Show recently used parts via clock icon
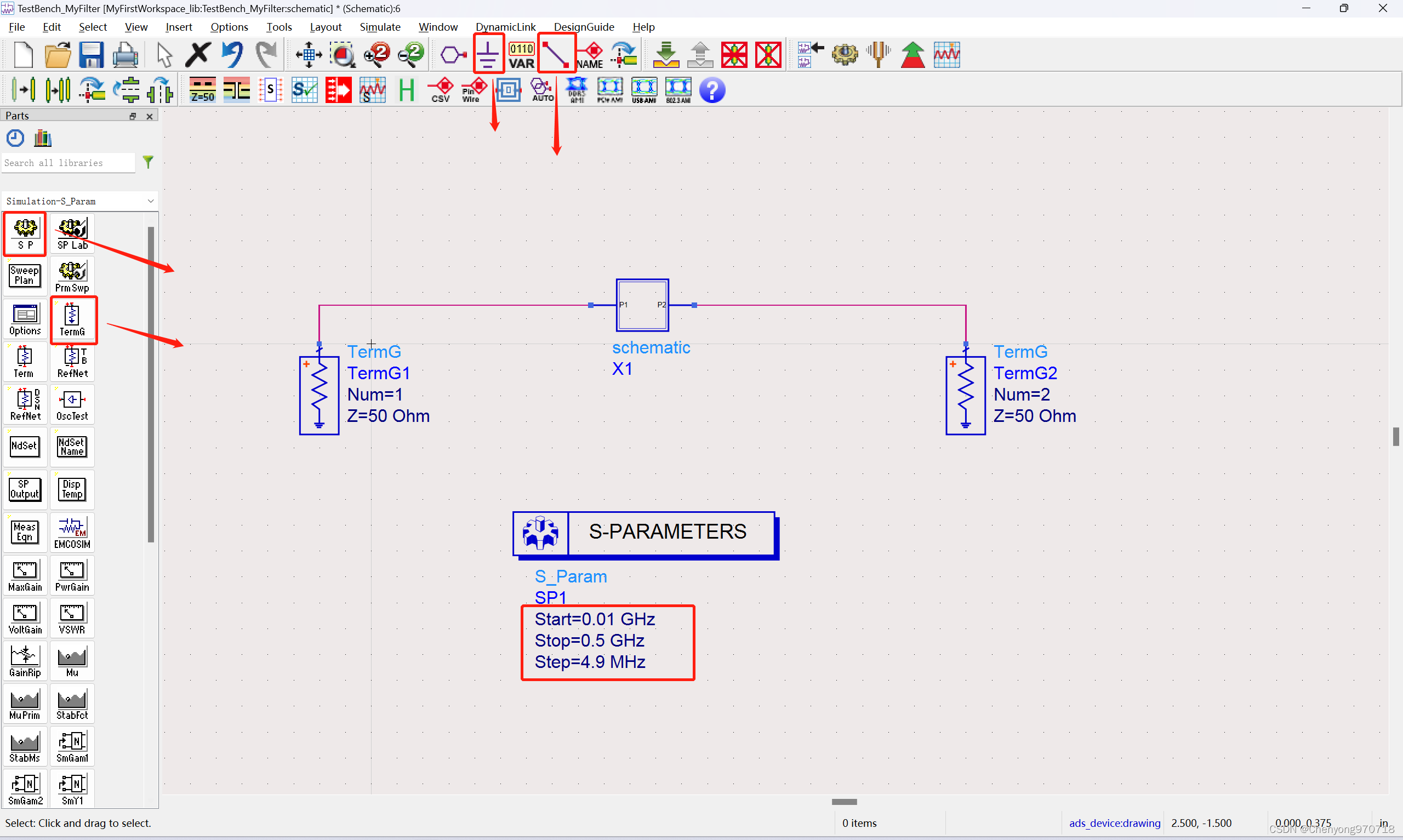 pos(15,138)
